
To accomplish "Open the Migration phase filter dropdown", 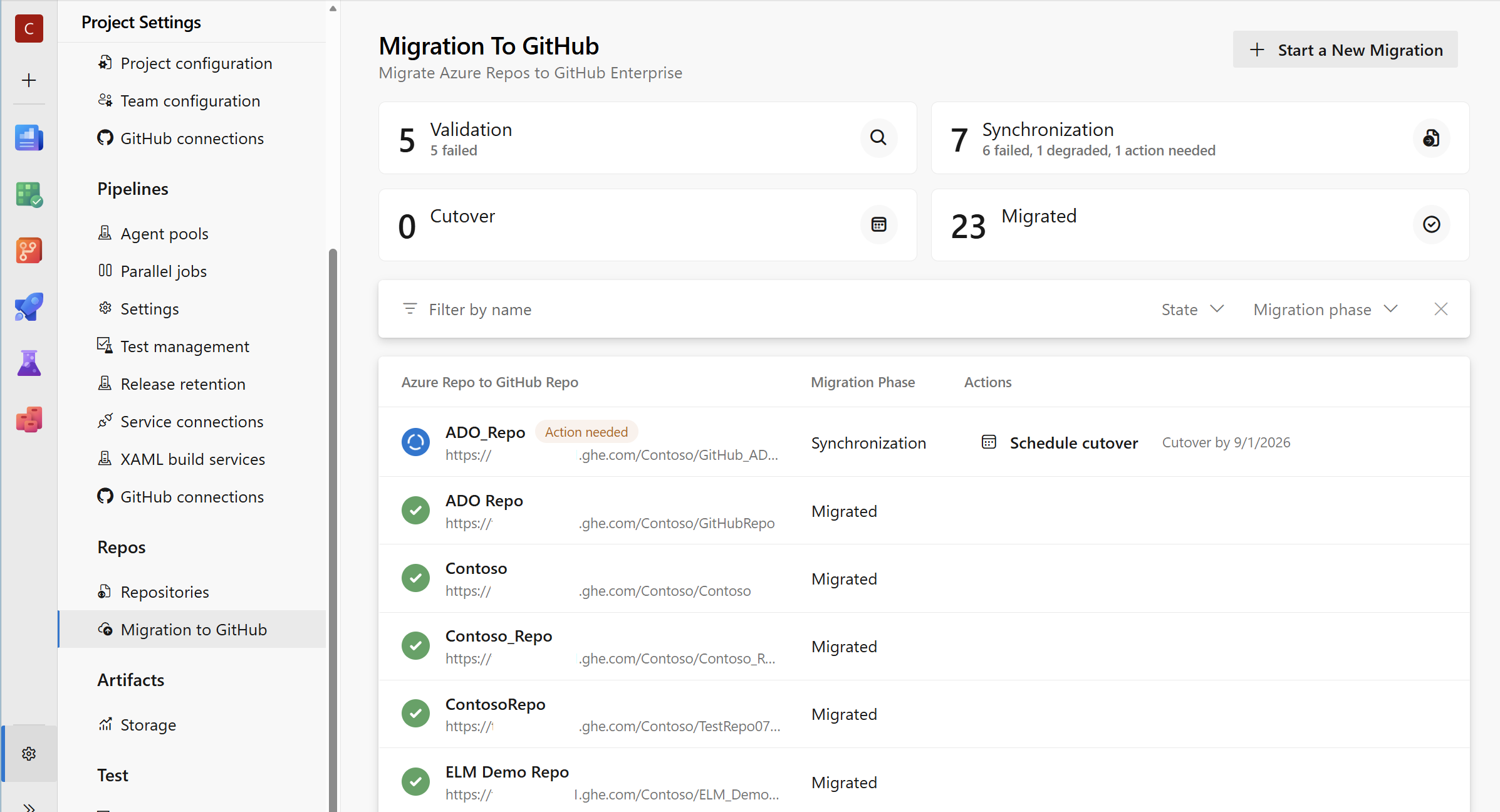I will (1326, 310).
